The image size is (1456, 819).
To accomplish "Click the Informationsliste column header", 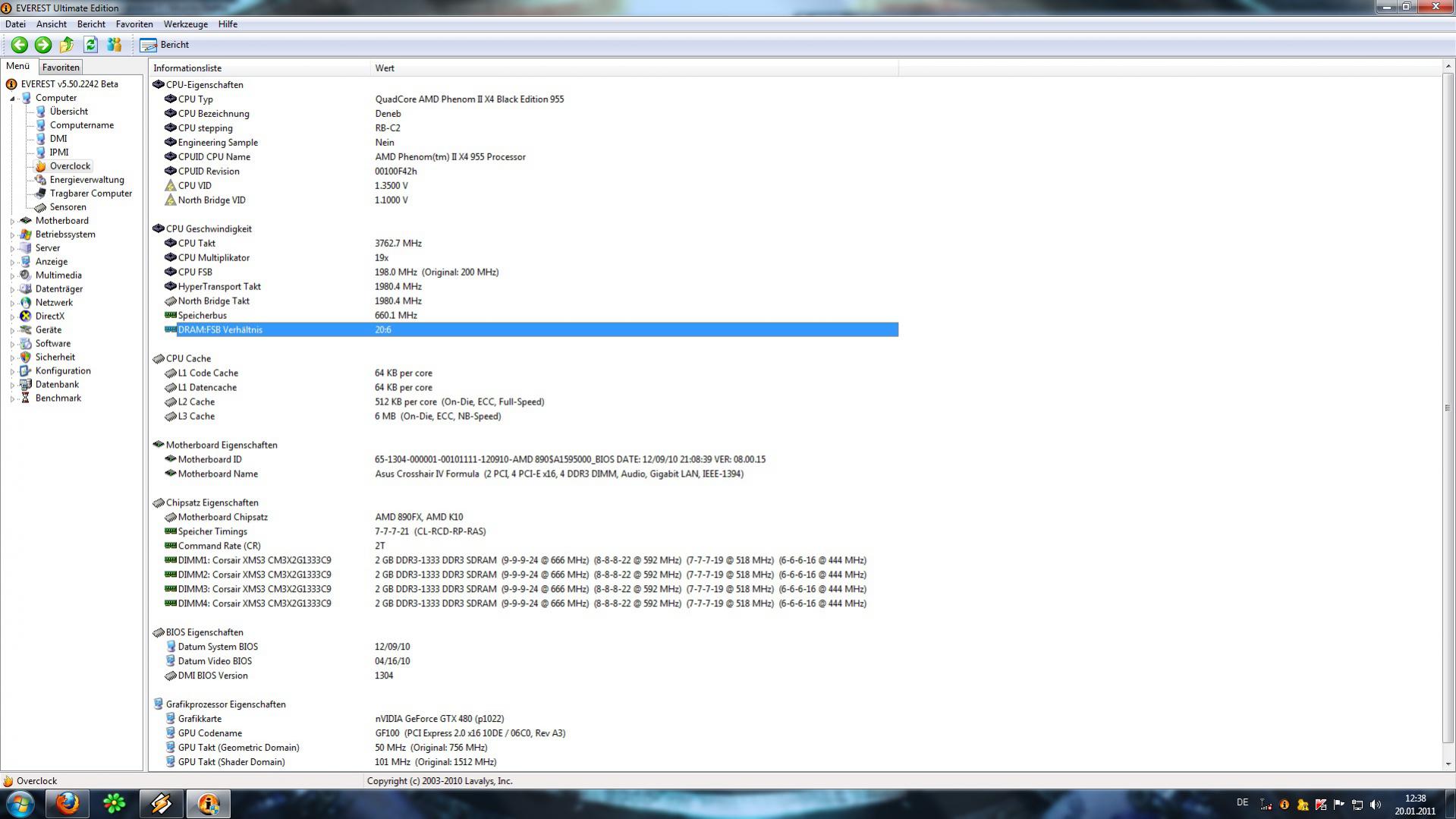I will click(x=259, y=68).
